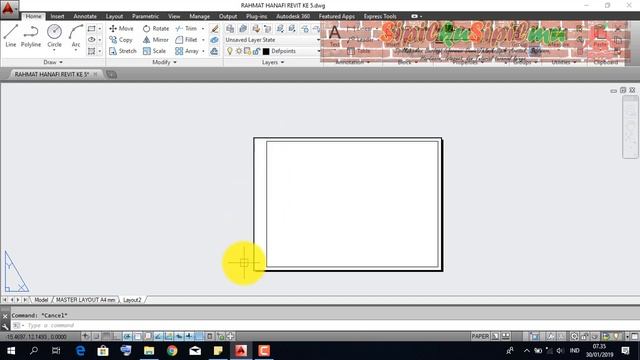640x360 pixels.
Task: Click the Rotate tool
Action: [x=156, y=29]
